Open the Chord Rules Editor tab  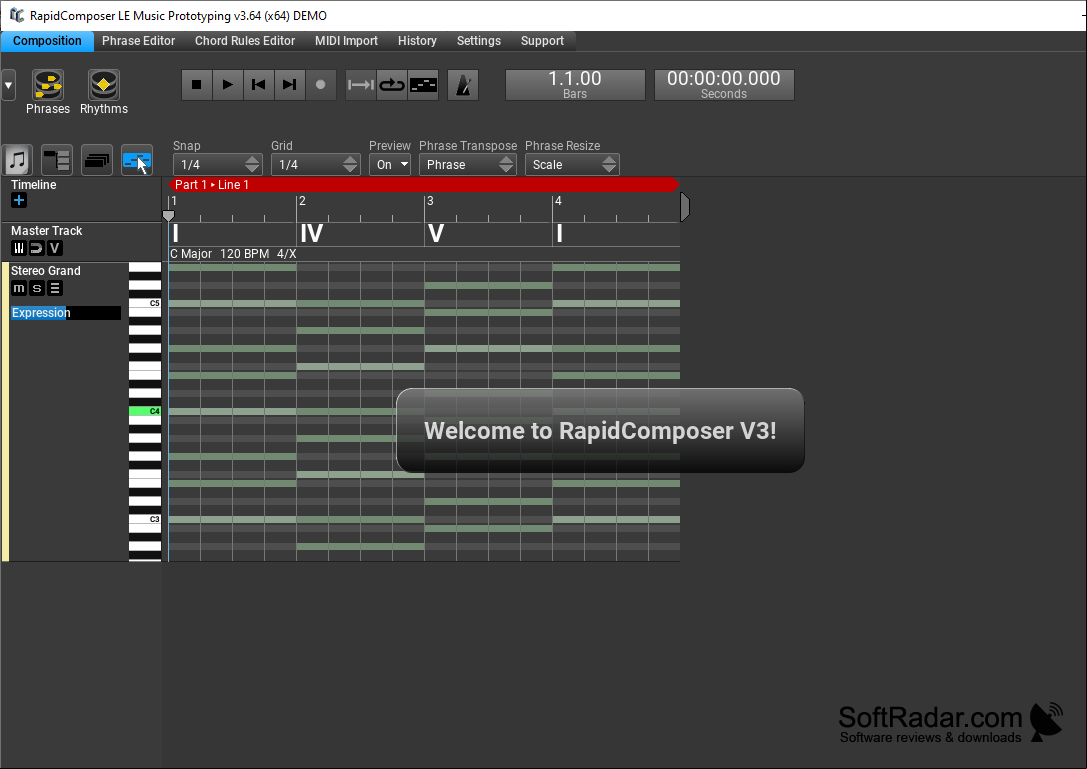click(245, 41)
